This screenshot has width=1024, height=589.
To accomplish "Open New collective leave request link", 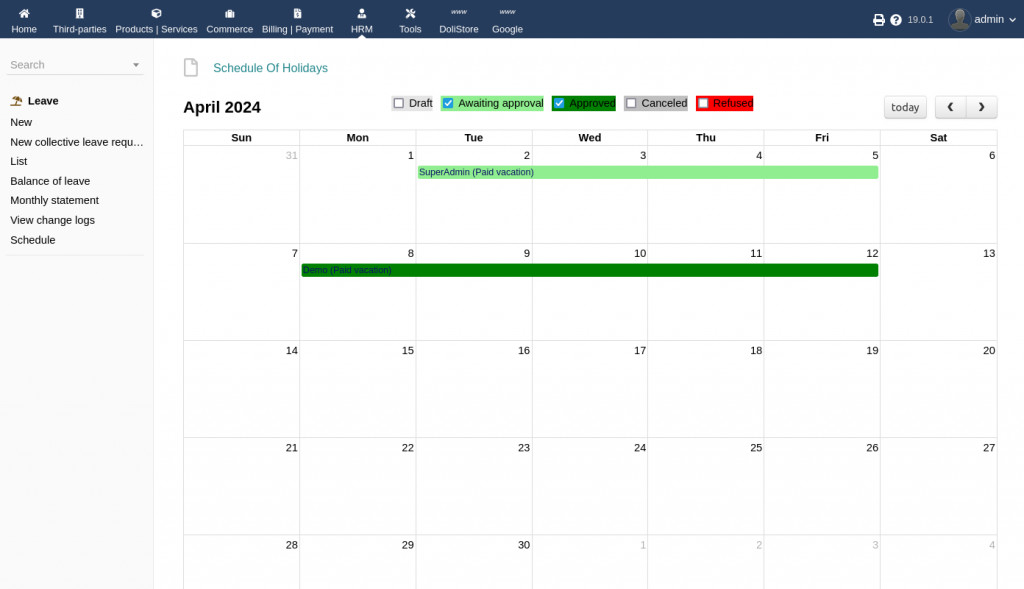I will pos(77,142).
